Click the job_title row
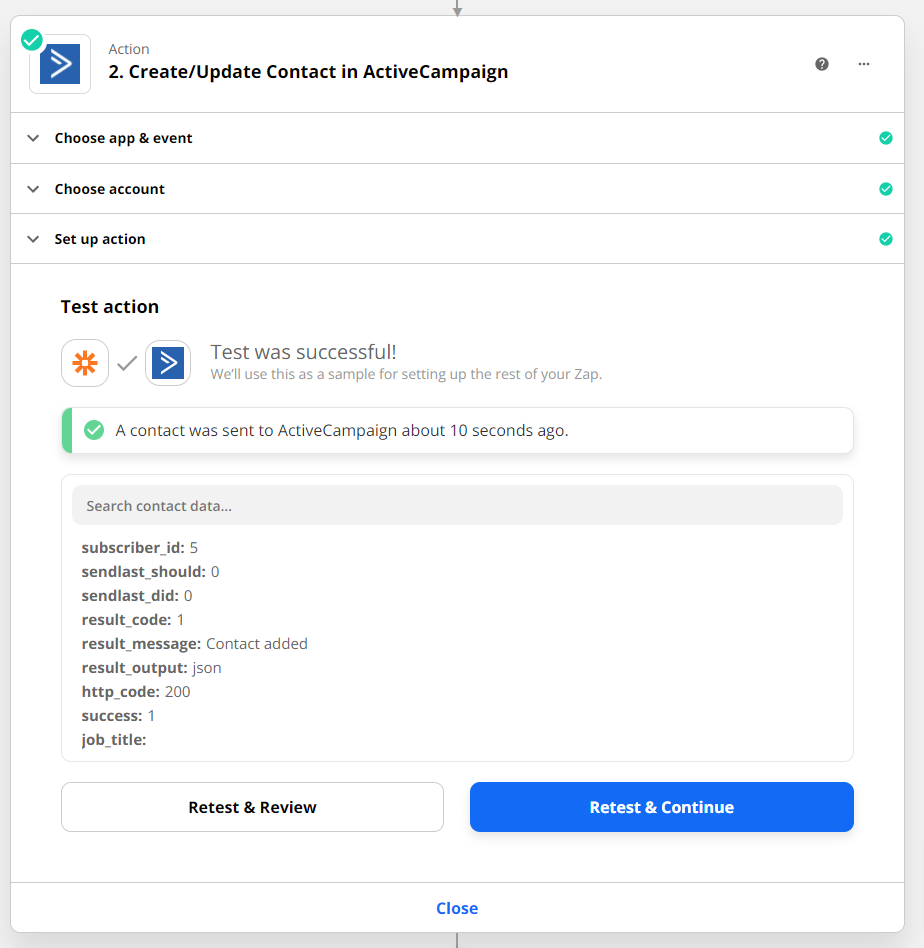Screen dimensions: 924x948 [114, 740]
